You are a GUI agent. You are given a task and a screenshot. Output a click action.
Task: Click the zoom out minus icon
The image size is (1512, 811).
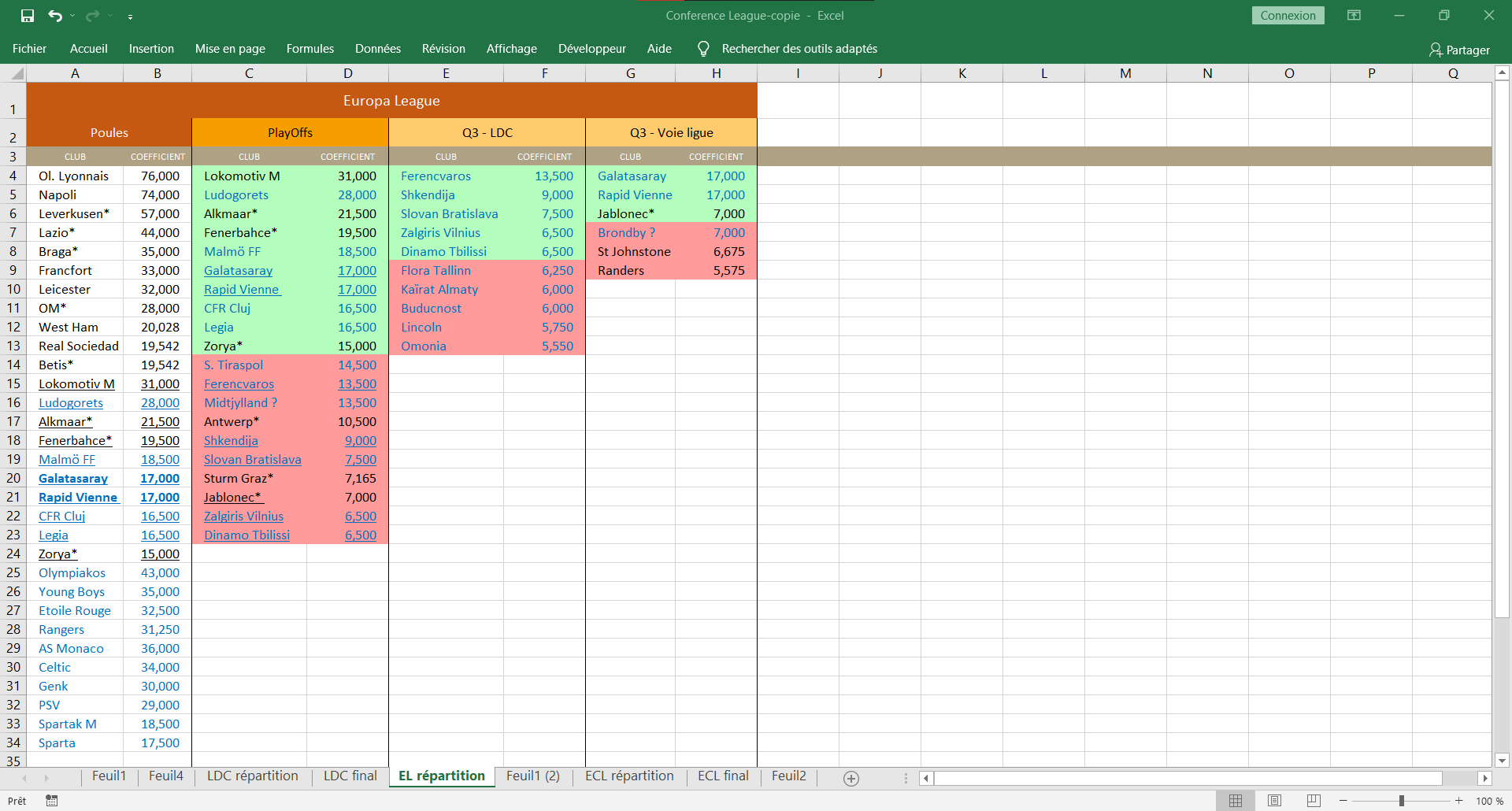[1343, 801]
